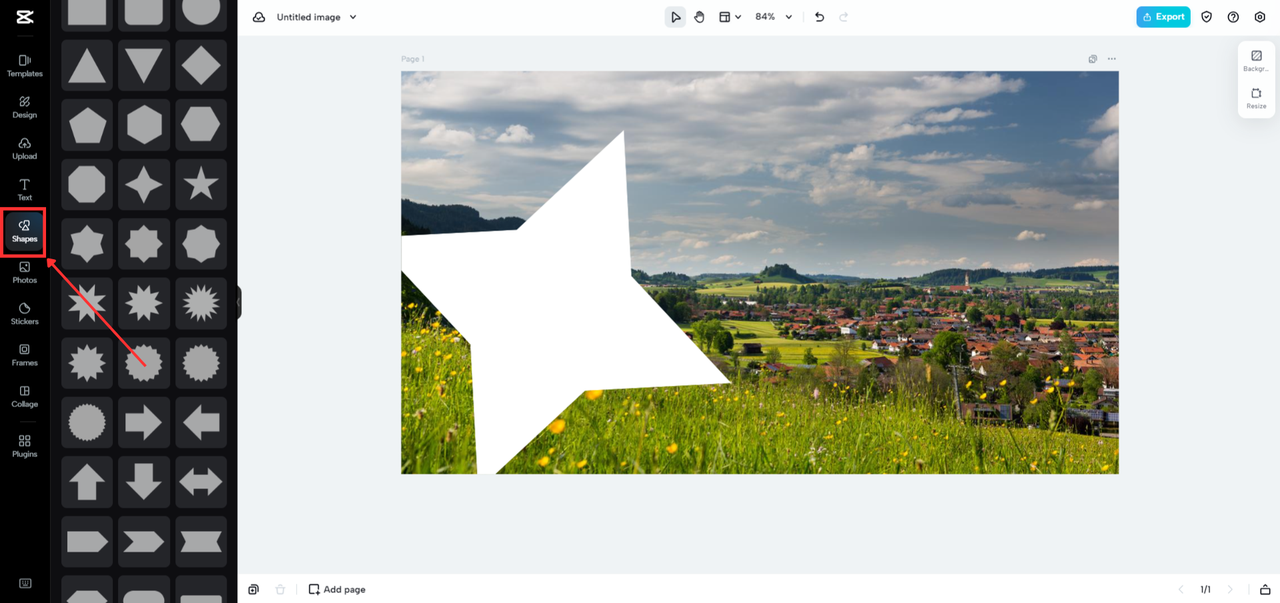The height and width of the screenshot is (603, 1280).
Task: Undo the last action
Action: point(819,17)
